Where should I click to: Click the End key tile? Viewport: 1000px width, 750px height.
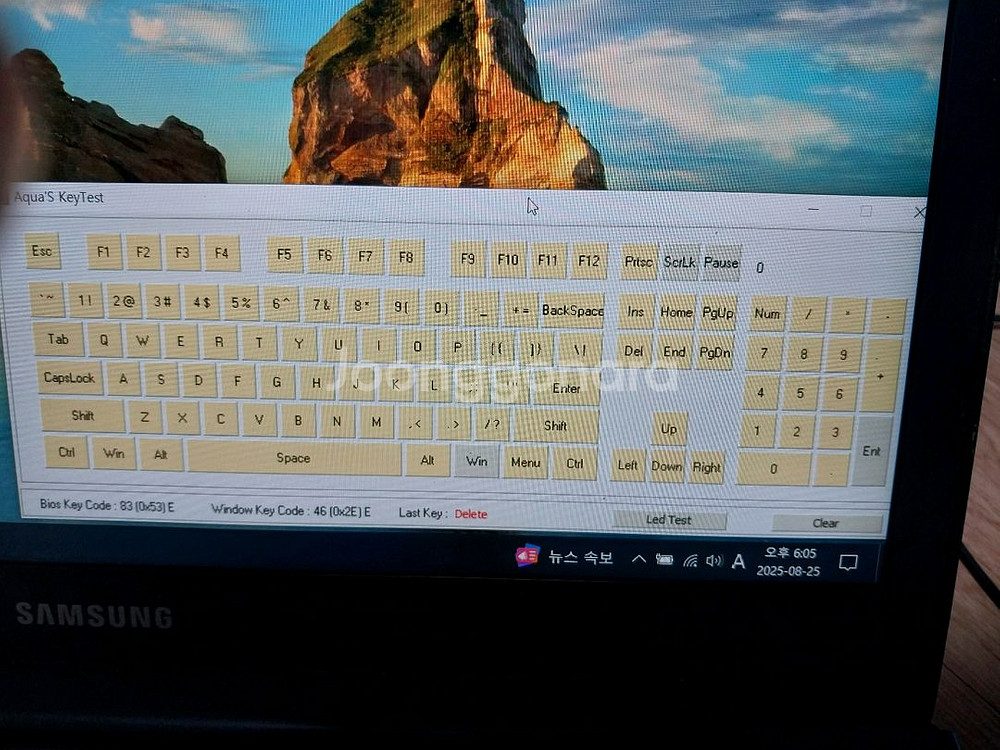coord(674,351)
